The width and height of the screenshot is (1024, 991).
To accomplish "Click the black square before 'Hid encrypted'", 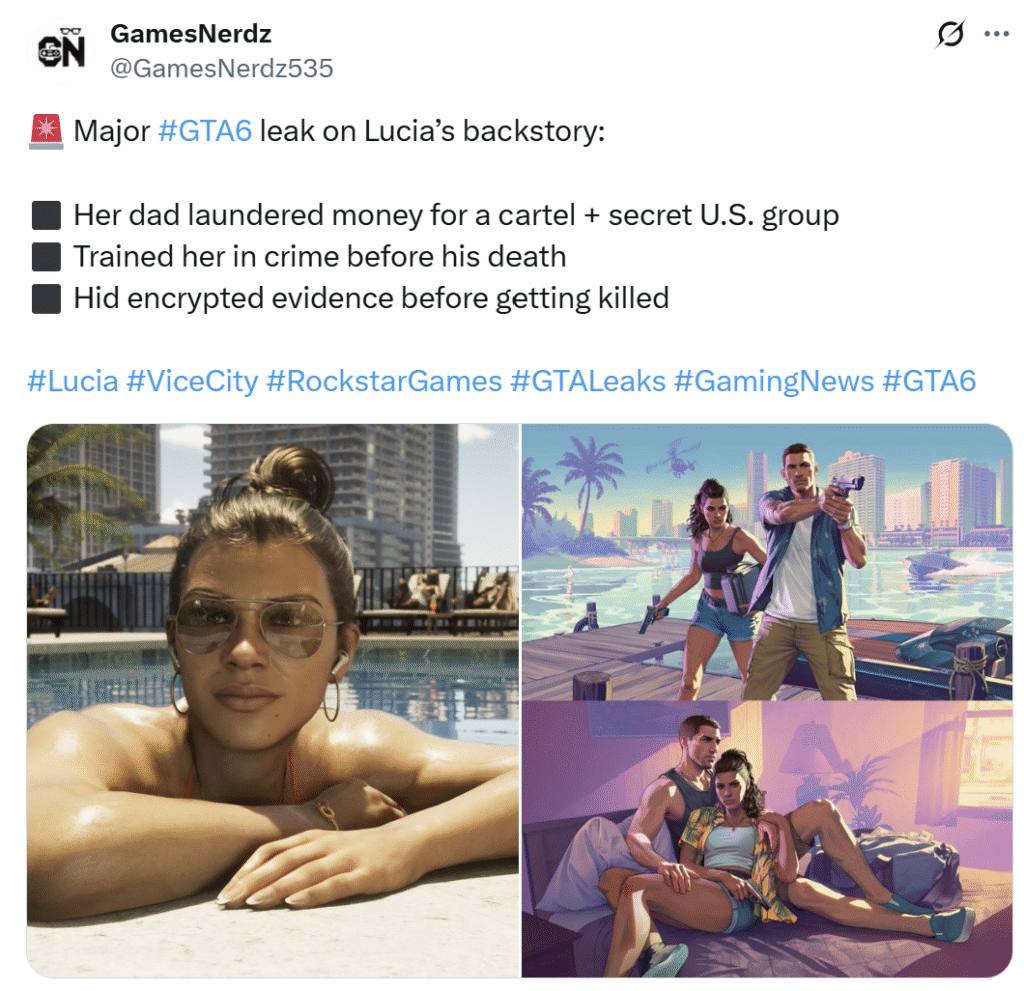I will [x=46, y=299].
